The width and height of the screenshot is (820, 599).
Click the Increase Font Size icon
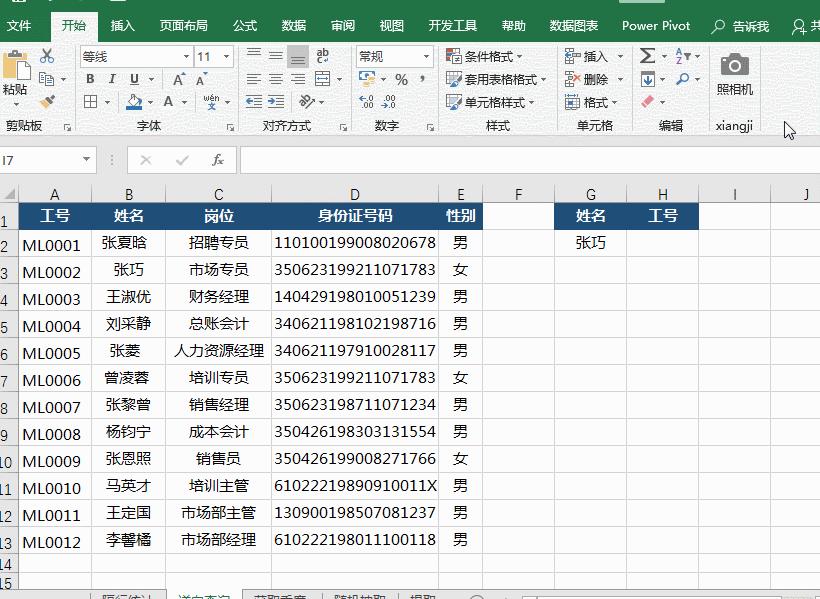coord(178,78)
